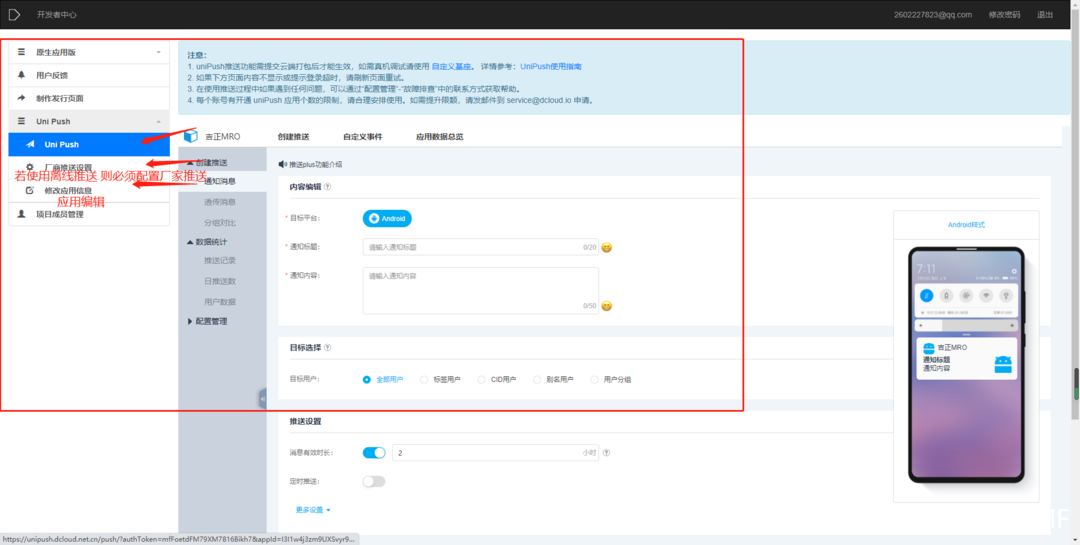Click the help icon next to 目标选择
The height and width of the screenshot is (545, 1080).
[x=327, y=348]
